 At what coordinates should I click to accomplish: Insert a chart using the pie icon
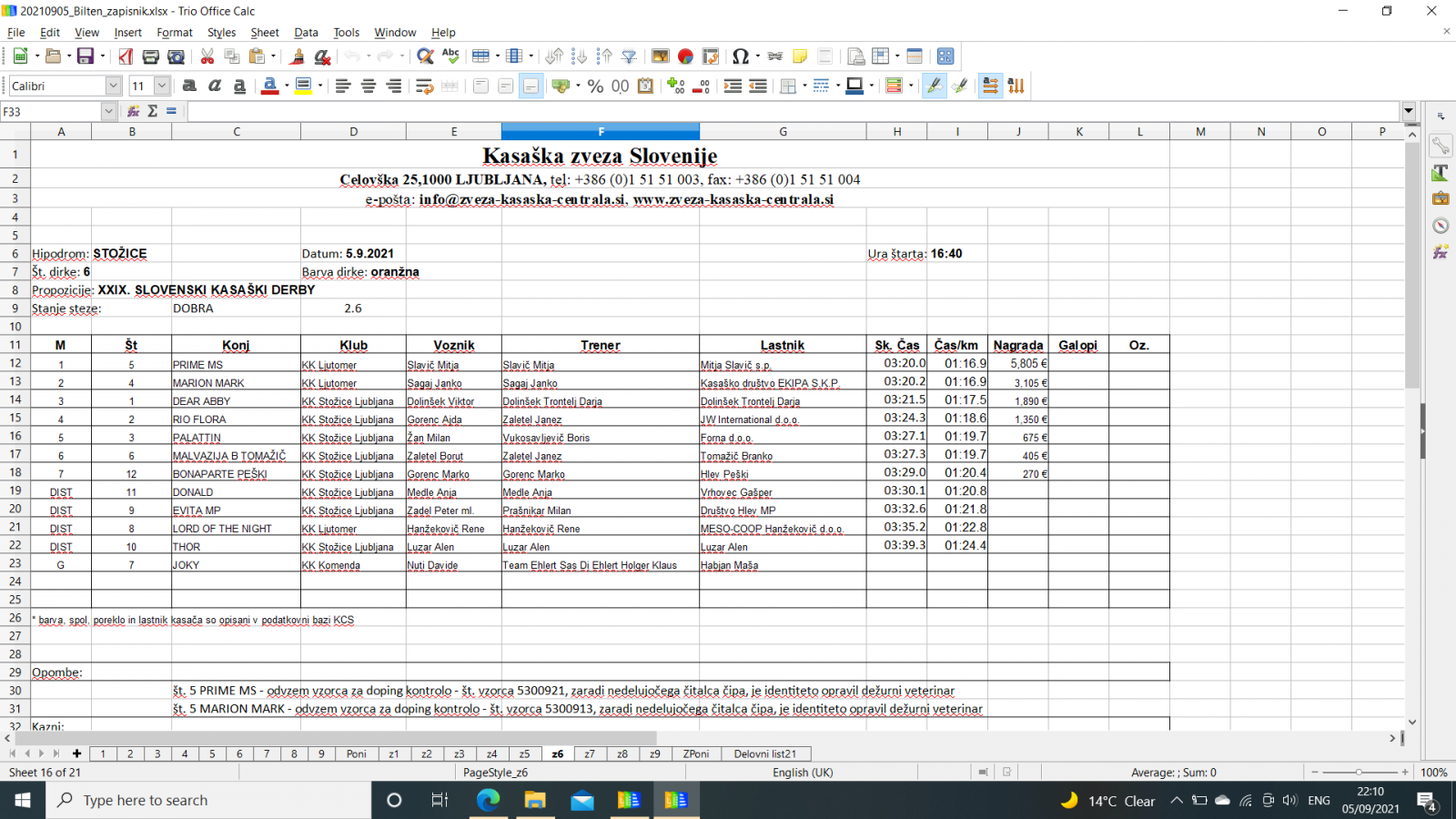coord(685,56)
